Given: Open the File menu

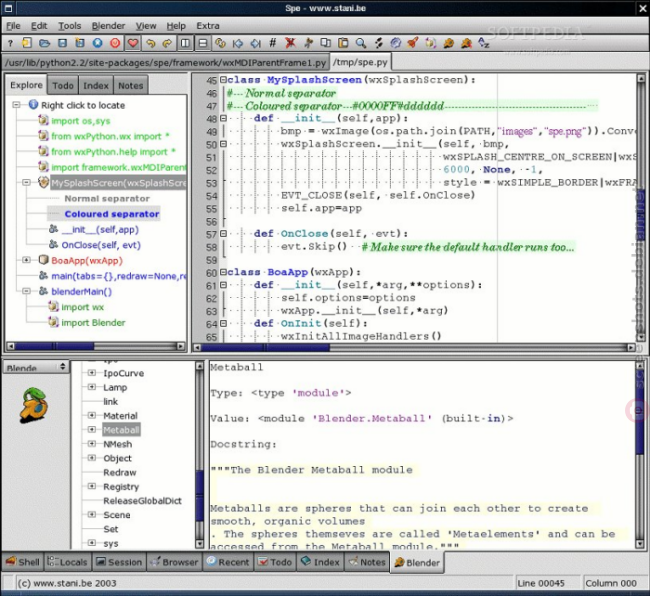Looking at the screenshot, I should pyautogui.click(x=13, y=26).
